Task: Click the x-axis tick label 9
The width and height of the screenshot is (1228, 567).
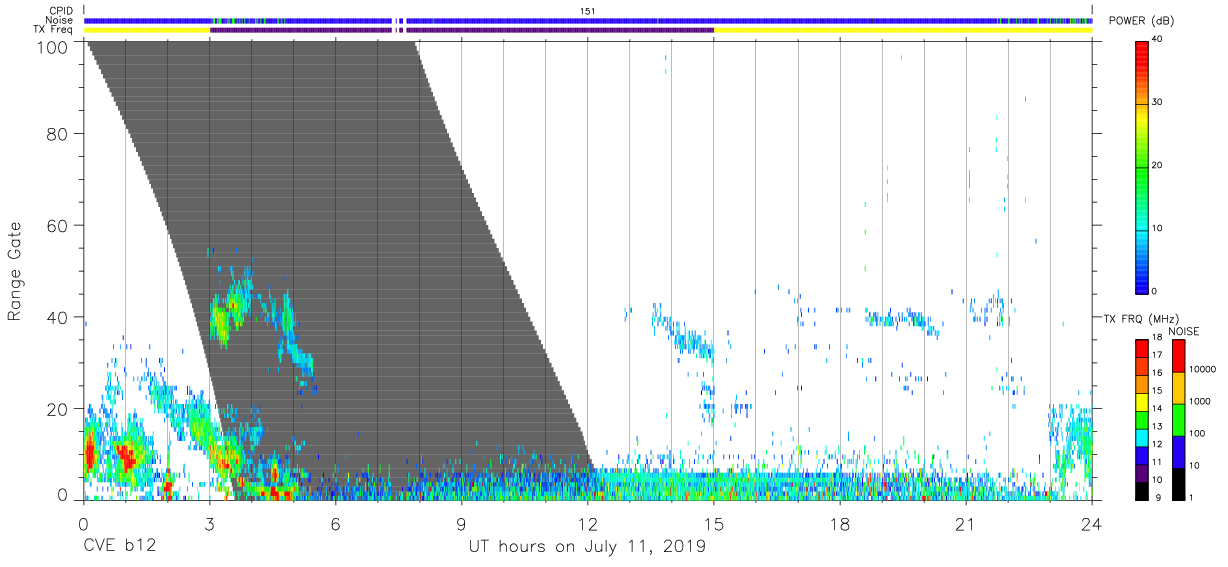Action: point(461,525)
